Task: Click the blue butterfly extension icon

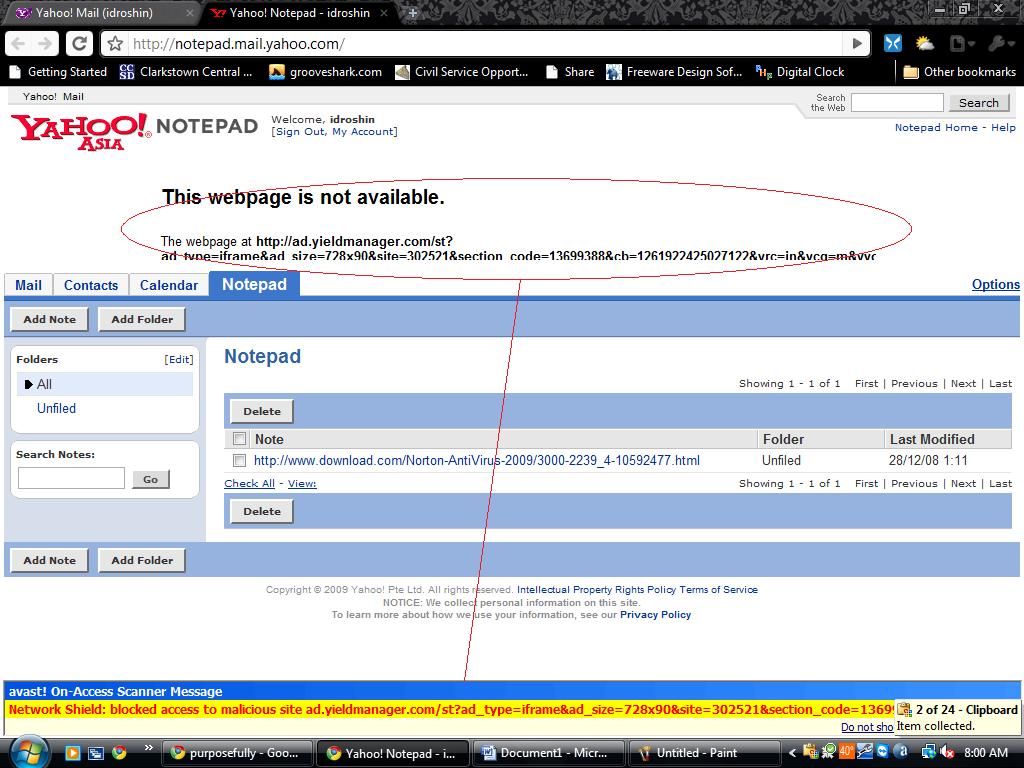Action: [893, 44]
